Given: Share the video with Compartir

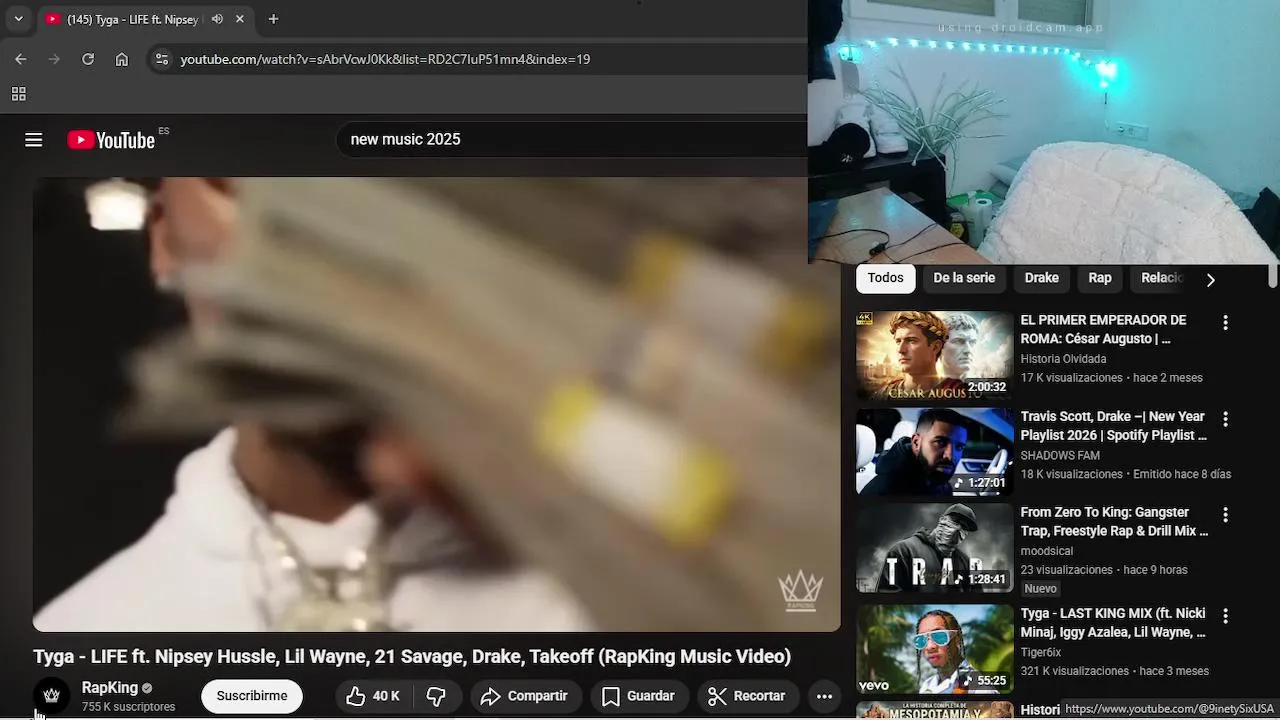Looking at the screenshot, I should point(524,696).
